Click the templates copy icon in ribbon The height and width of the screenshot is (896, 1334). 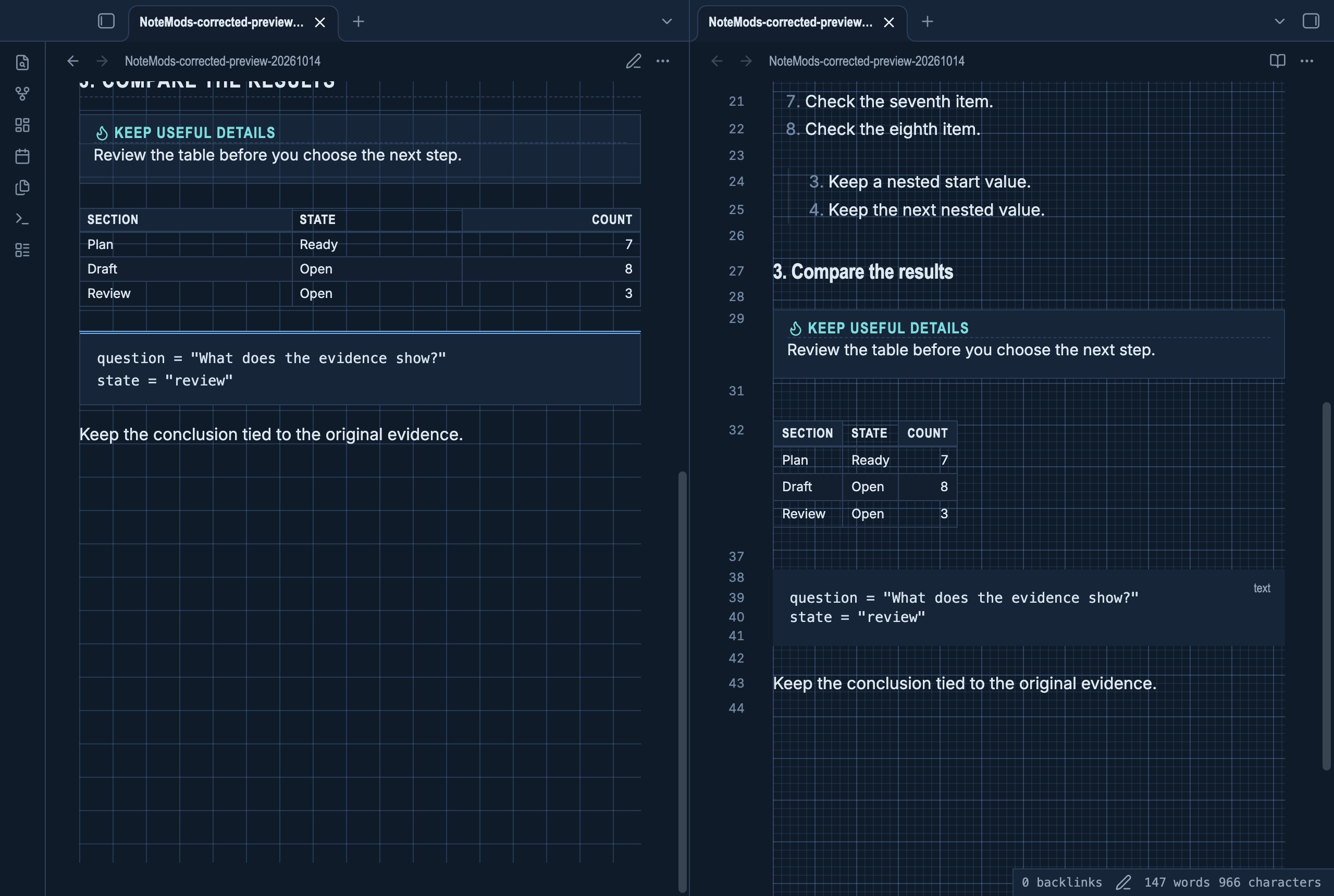click(x=22, y=188)
